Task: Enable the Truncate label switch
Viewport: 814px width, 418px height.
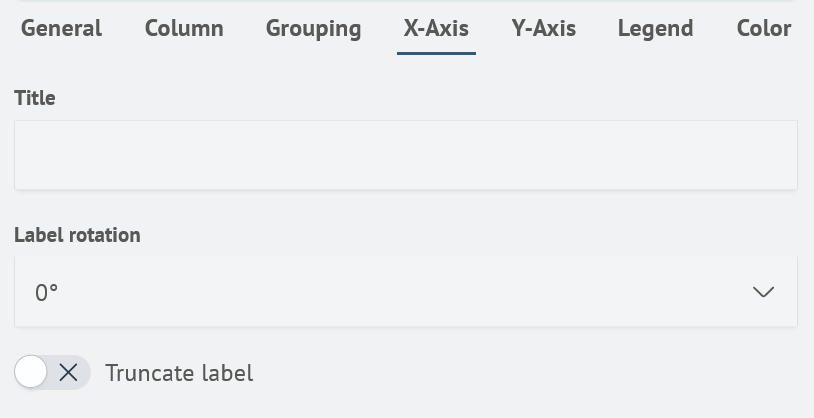Action: [52, 373]
